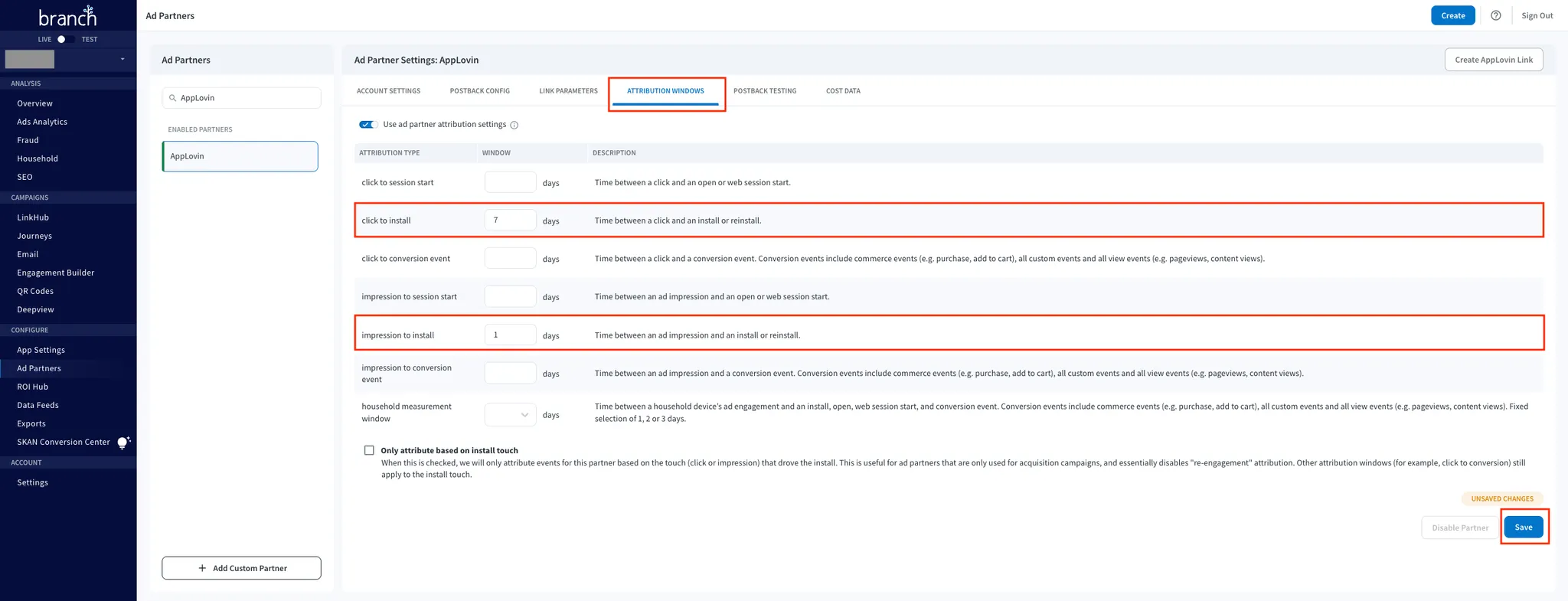Open Engagement Builder in sidebar
The height and width of the screenshot is (601, 1568).
click(x=56, y=273)
